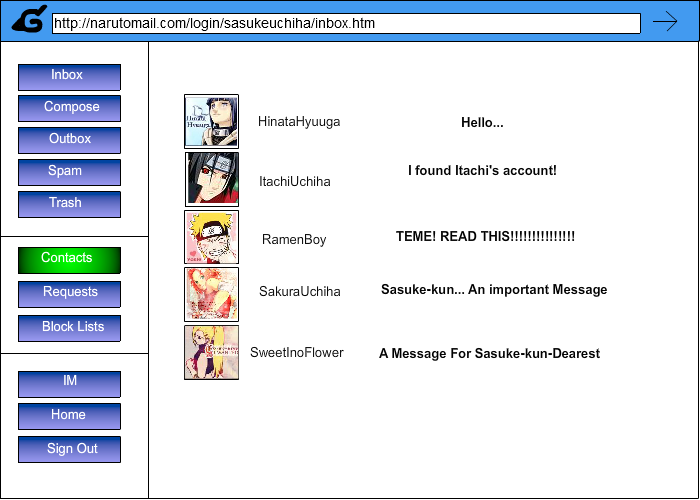Go to Home from the sidebar

click(69, 417)
